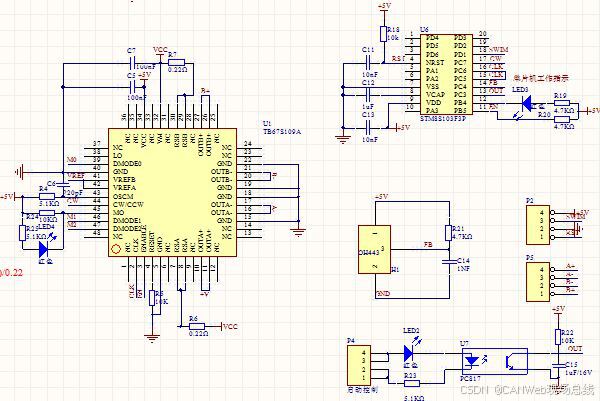
Task: Select pull-up resistor R18 symbol
Action: tap(383, 34)
